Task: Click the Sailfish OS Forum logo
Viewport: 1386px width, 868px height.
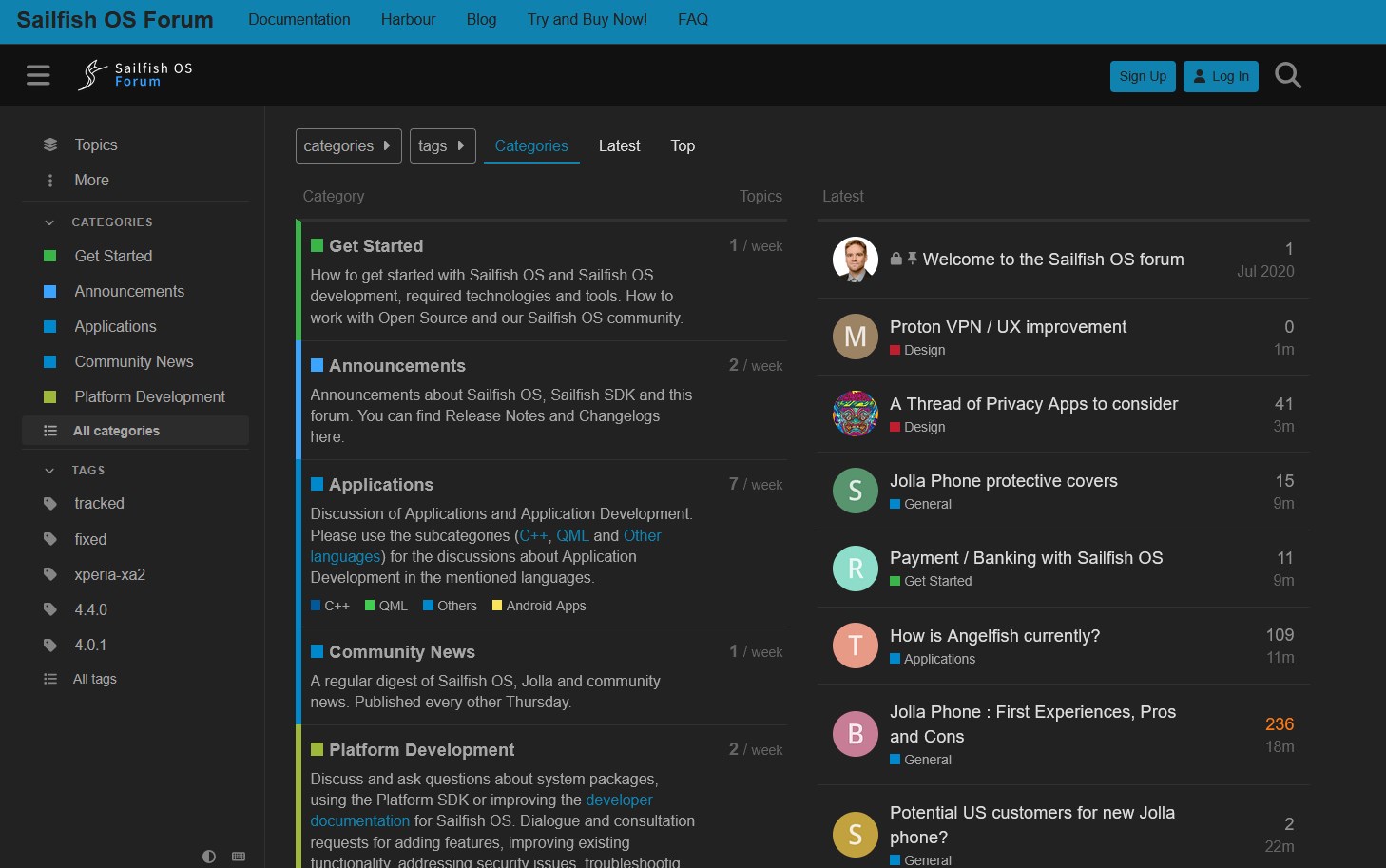Action: pos(135,74)
